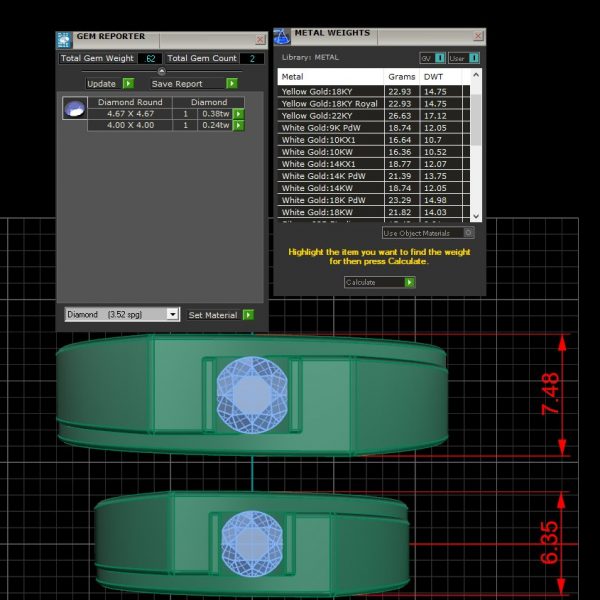Click green arrow beside Set Material
This screenshot has width=600, height=600.
point(248,315)
